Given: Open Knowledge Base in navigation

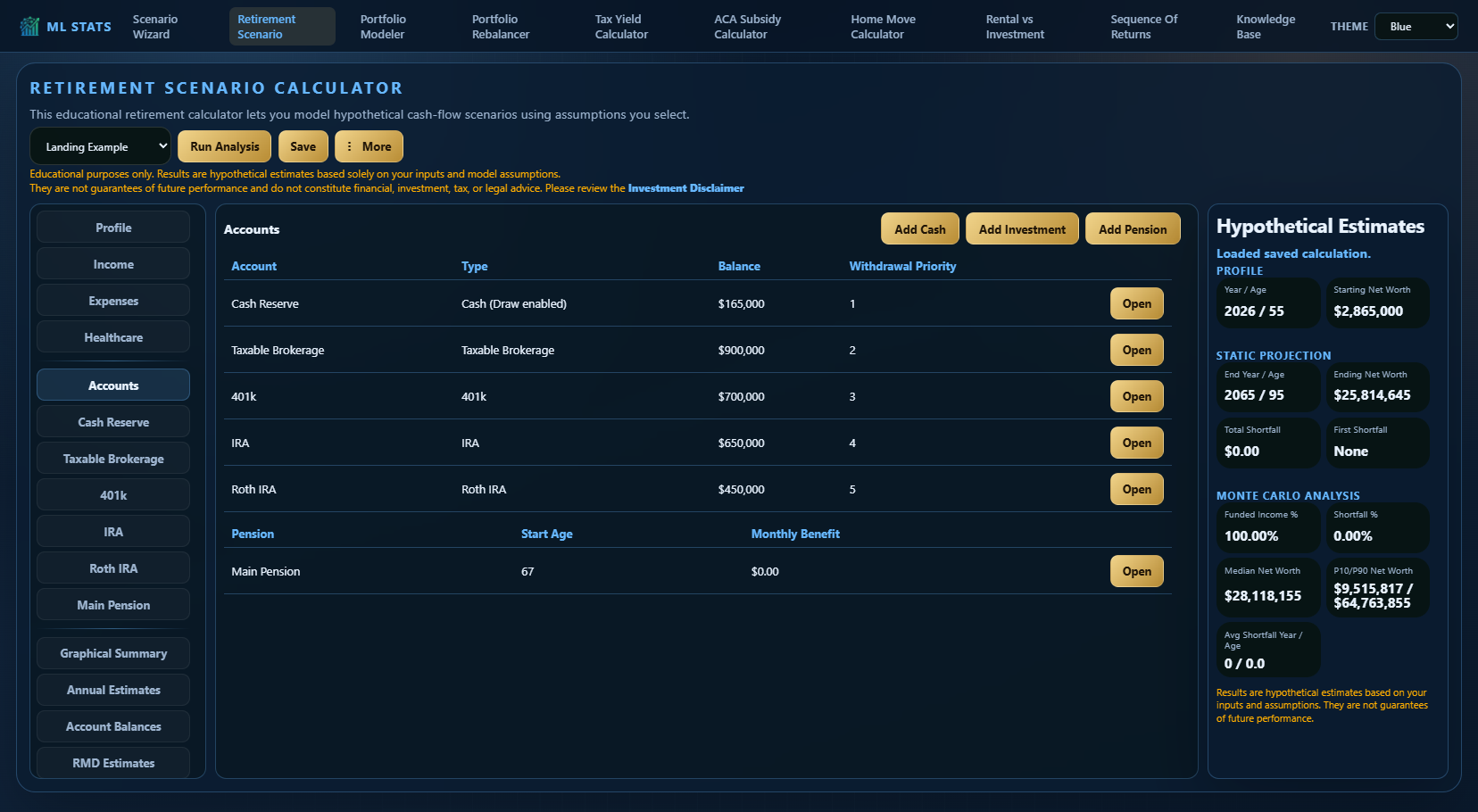Looking at the screenshot, I should [1266, 27].
